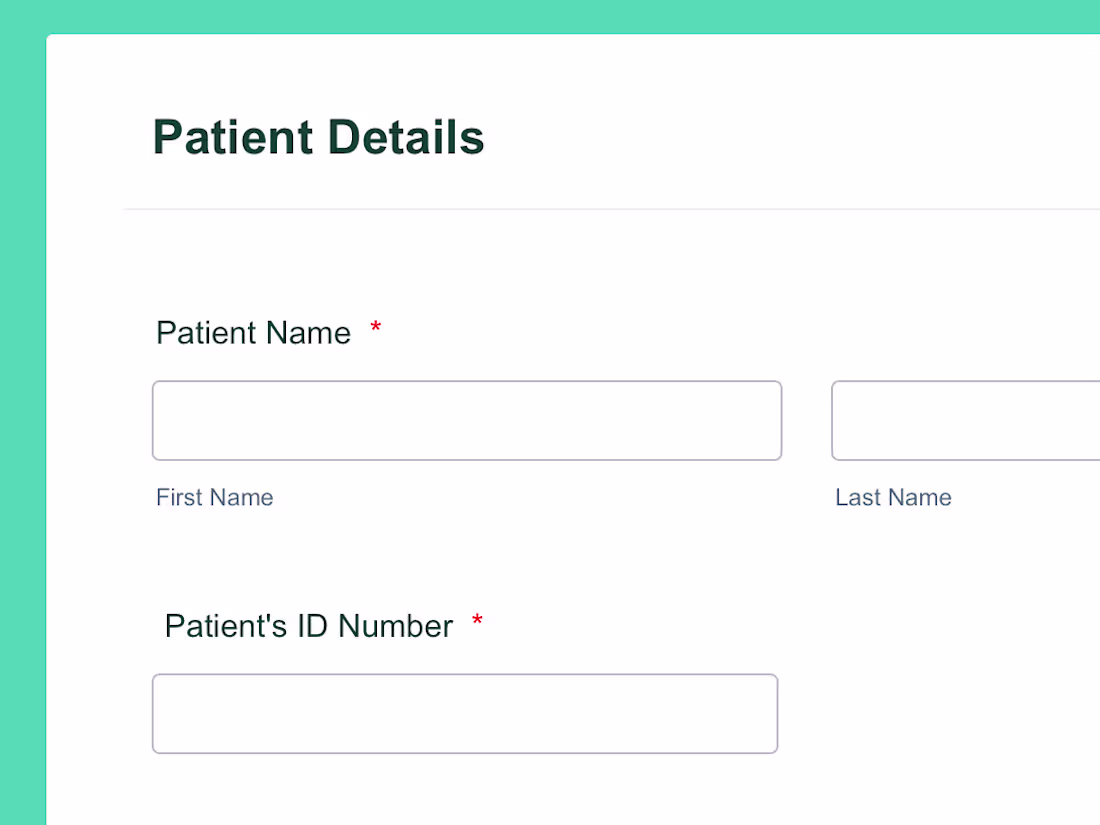
Task: Click the empty area beside the ID field
Action: [920, 713]
